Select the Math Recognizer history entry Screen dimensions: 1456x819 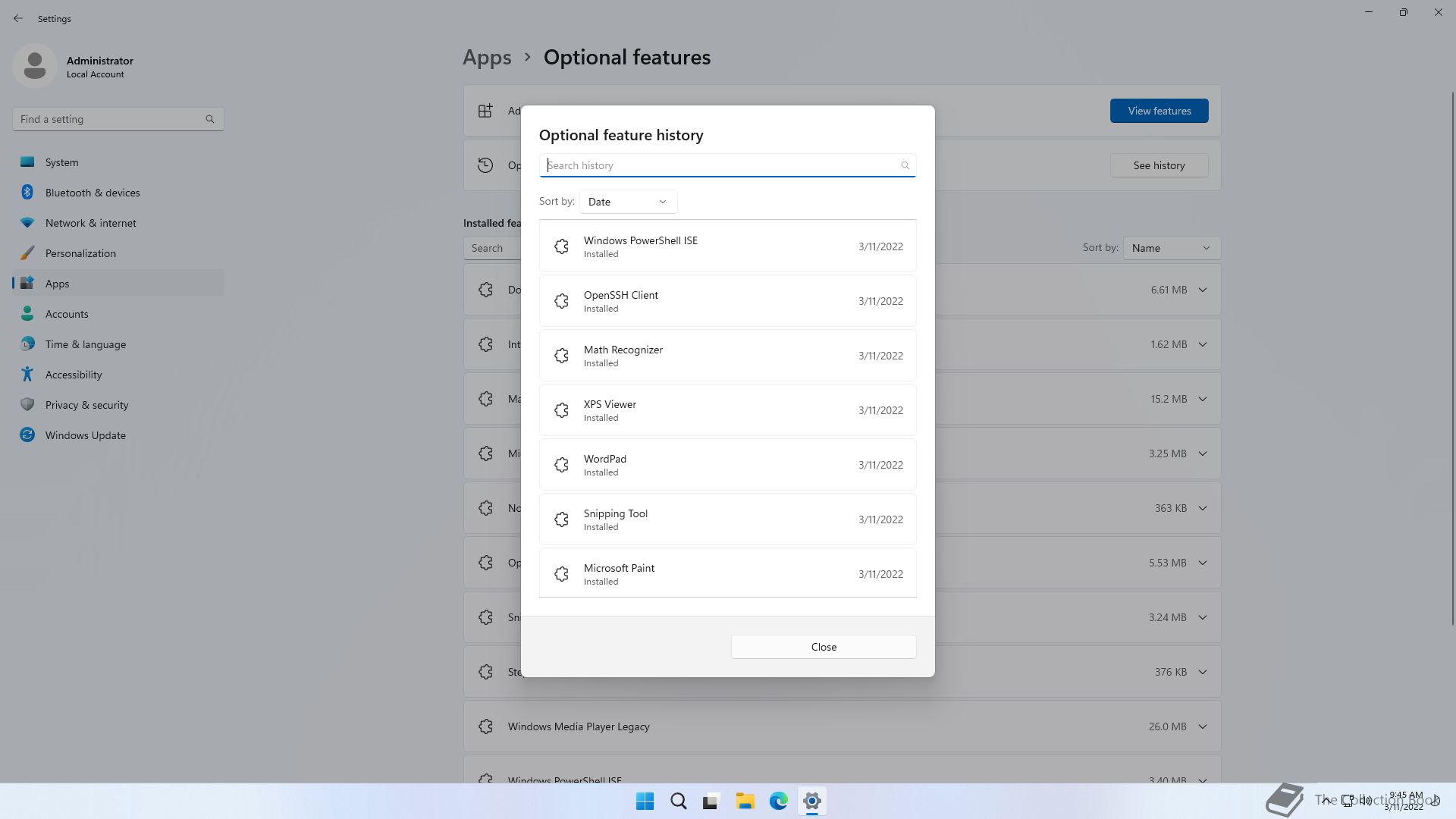727,356
